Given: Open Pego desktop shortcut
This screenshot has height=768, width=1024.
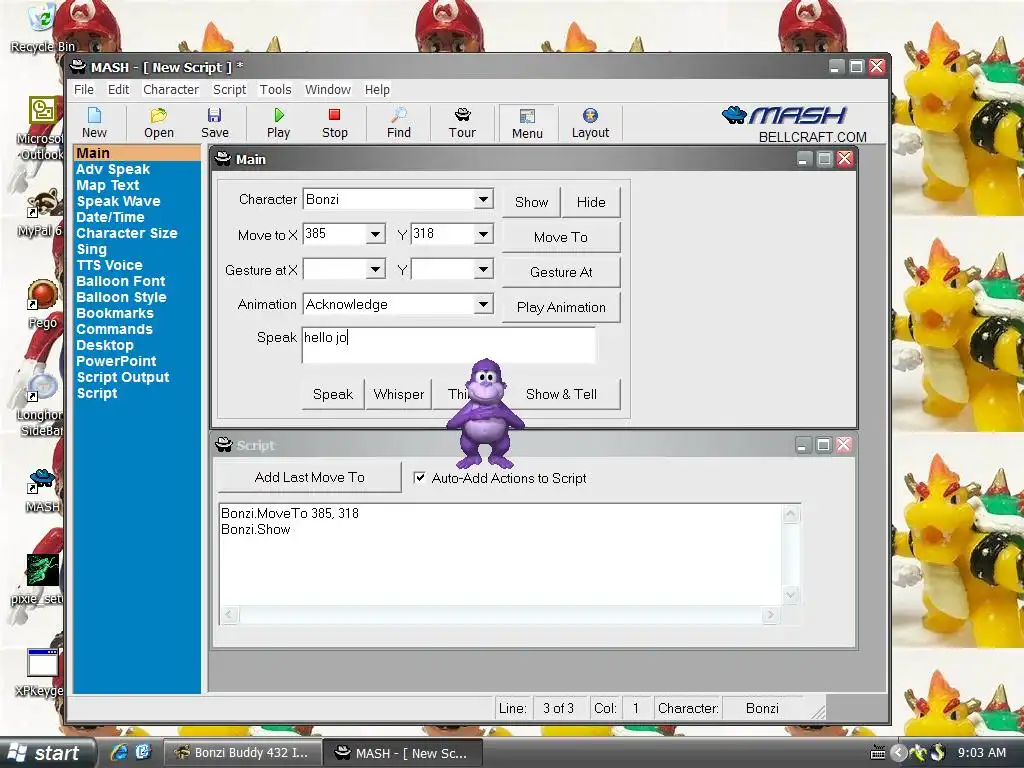Looking at the screenshot, I should pos(42,304).
